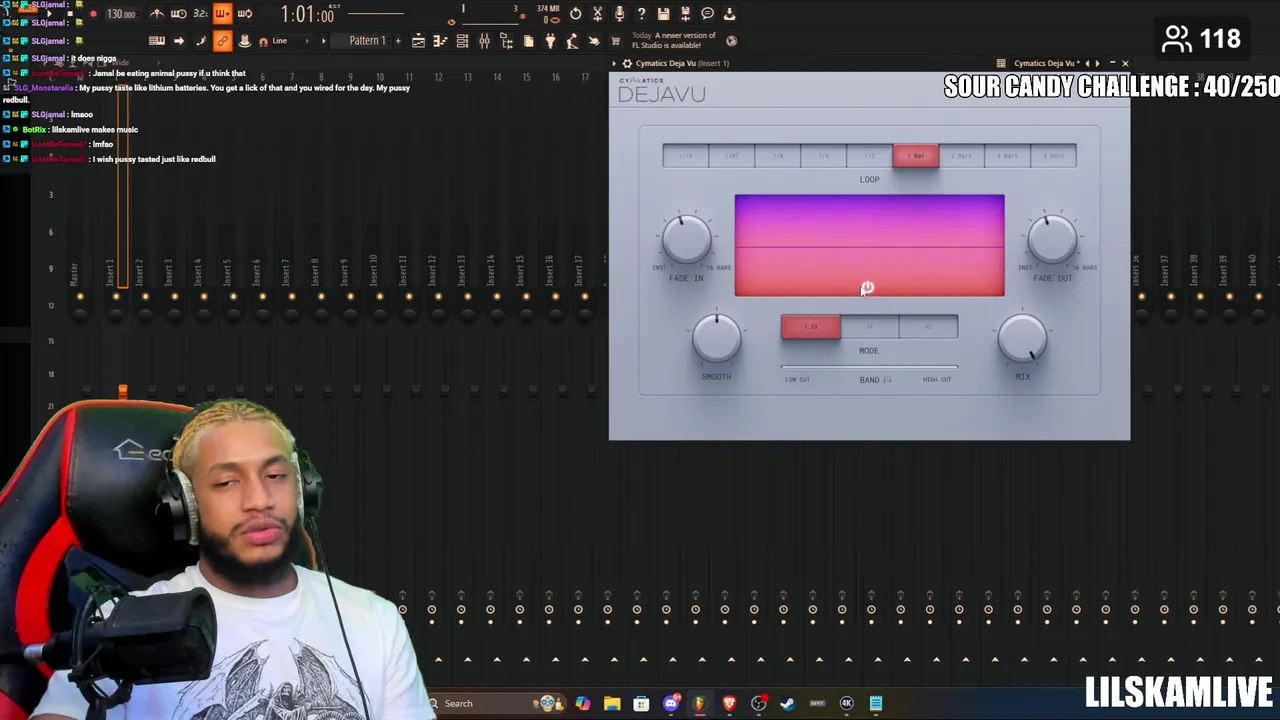This screenshot has height=720, width=1280.
Task: Toggle the metronome icon in top toolbar
Action: (x=156, y=14)
